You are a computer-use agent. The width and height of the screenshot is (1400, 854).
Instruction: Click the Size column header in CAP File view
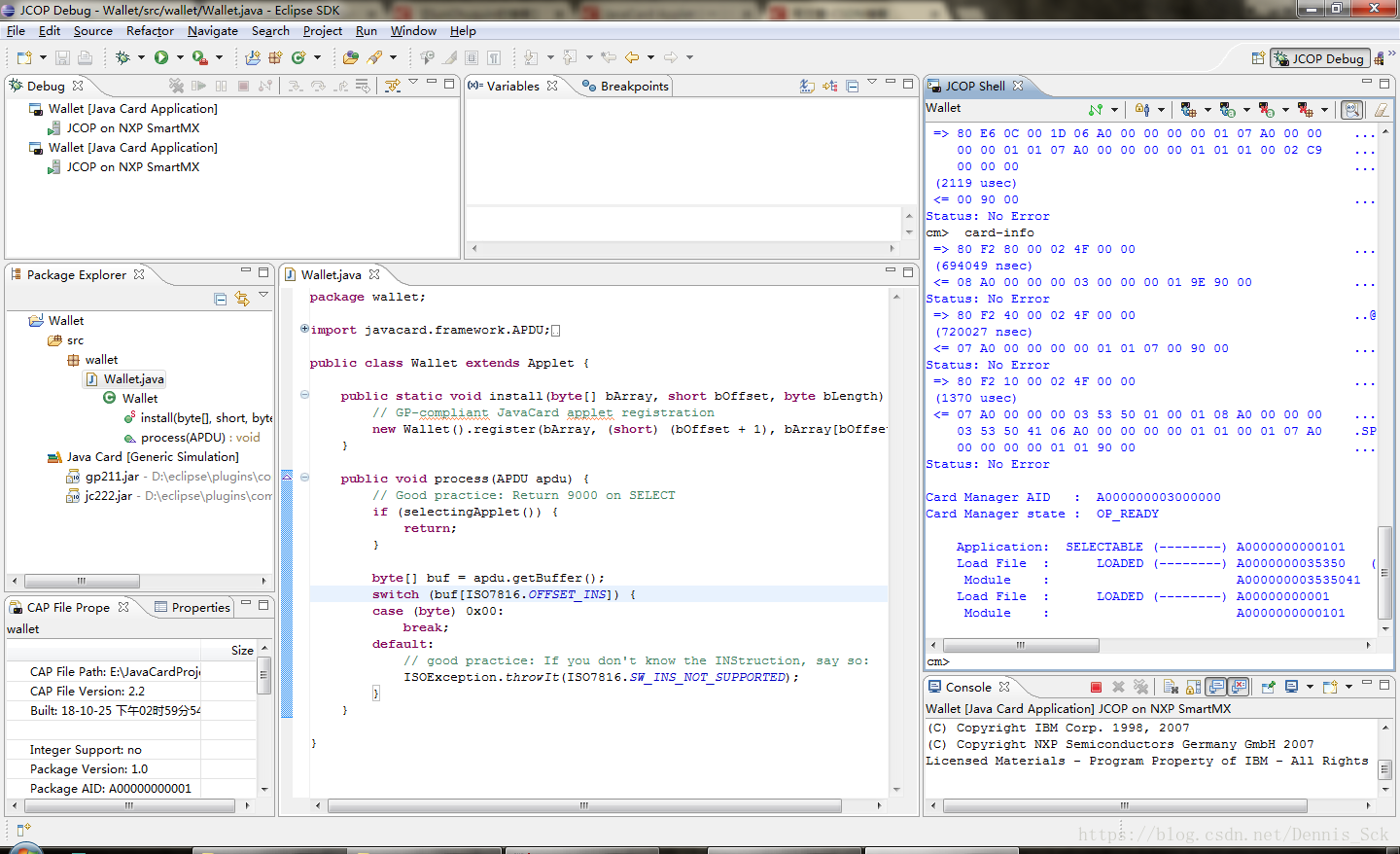[x=242, y=650]
